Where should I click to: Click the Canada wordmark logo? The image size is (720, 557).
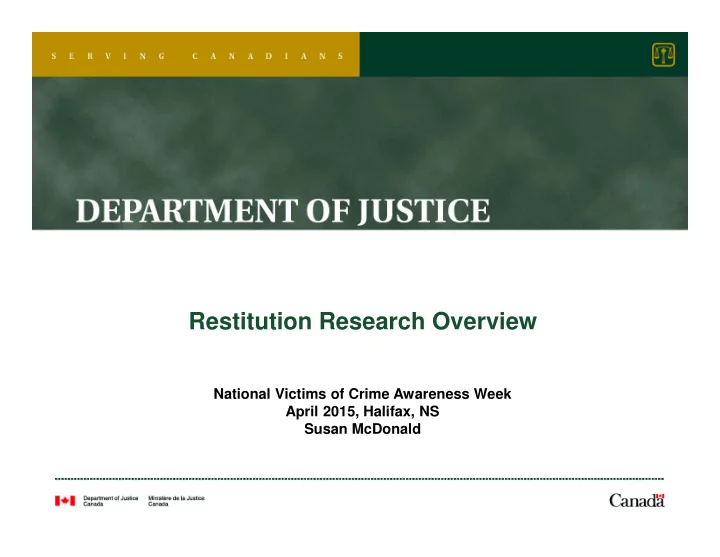637,500
